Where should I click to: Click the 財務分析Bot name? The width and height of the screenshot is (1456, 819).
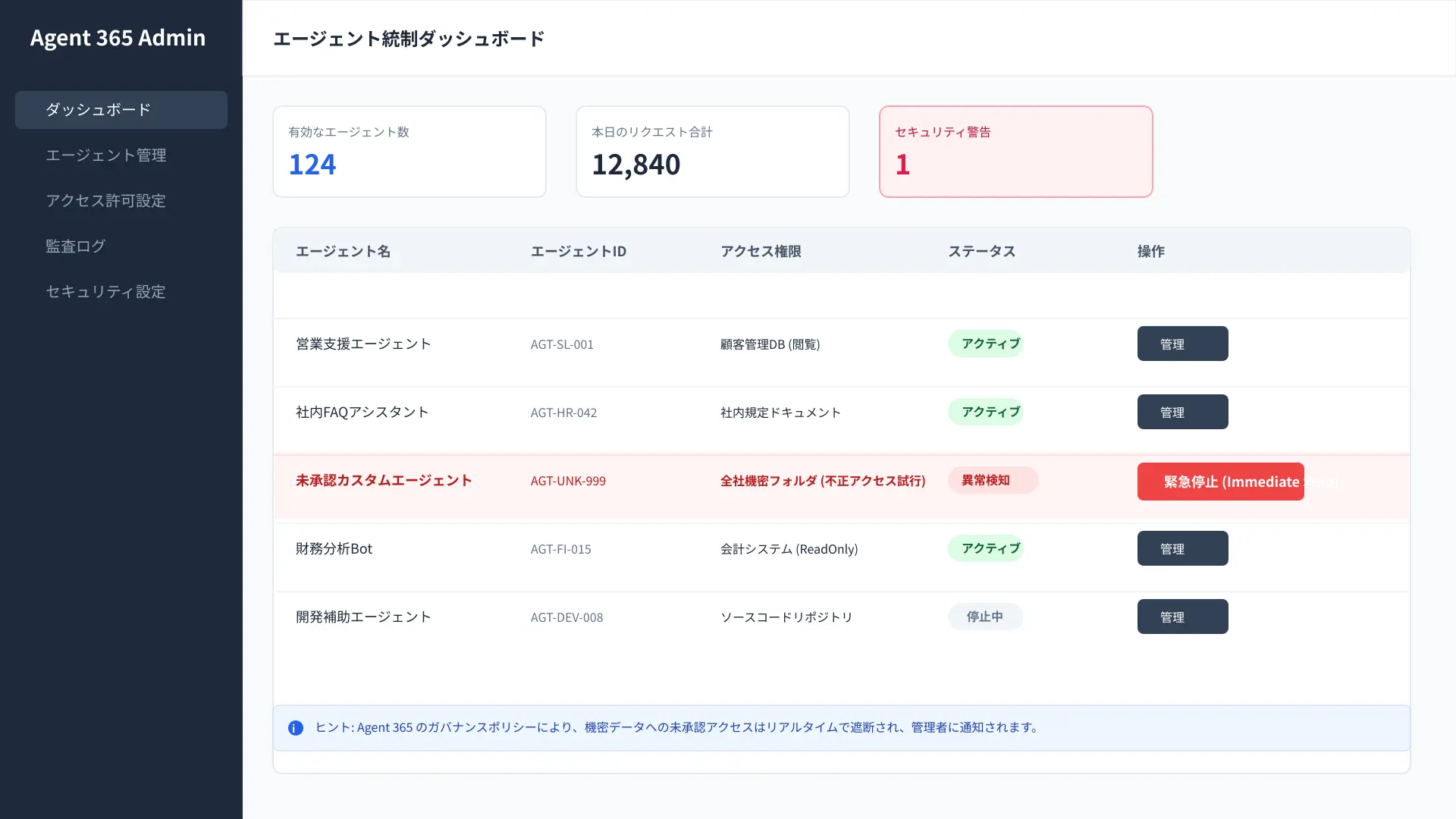point(334,548)
